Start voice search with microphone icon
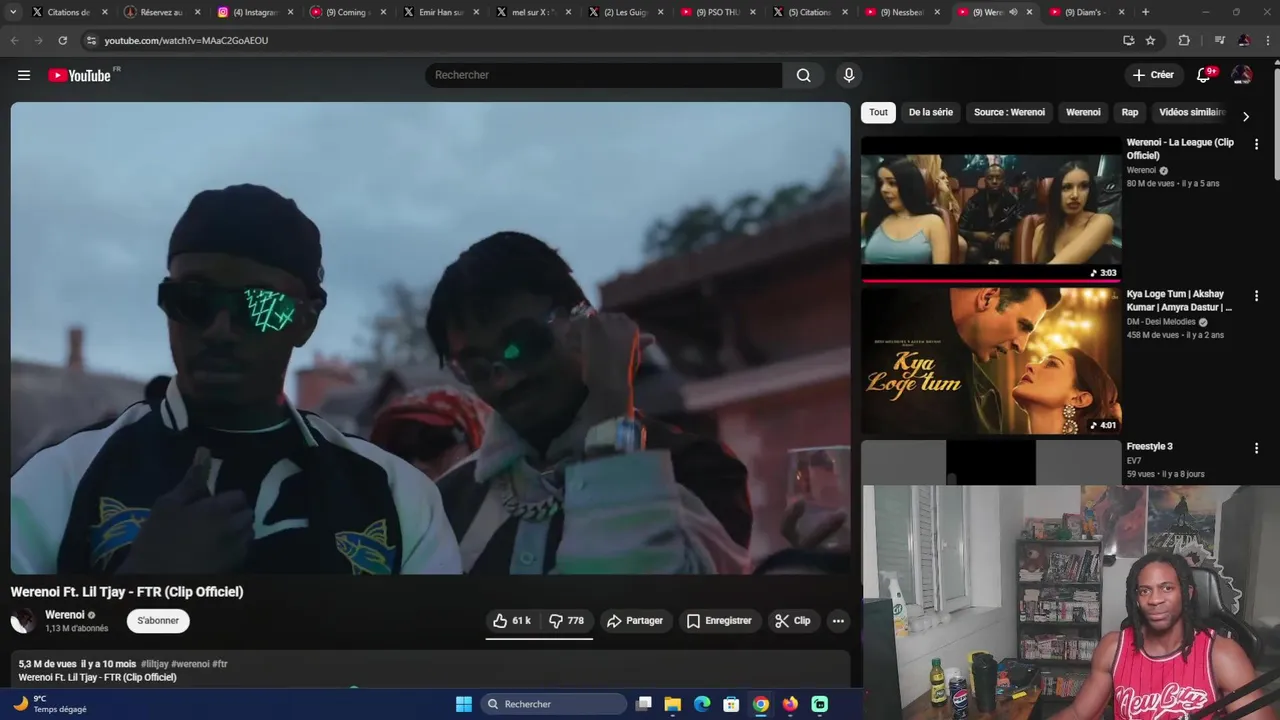The image size is (1280, 720). [x=849, y=75]
